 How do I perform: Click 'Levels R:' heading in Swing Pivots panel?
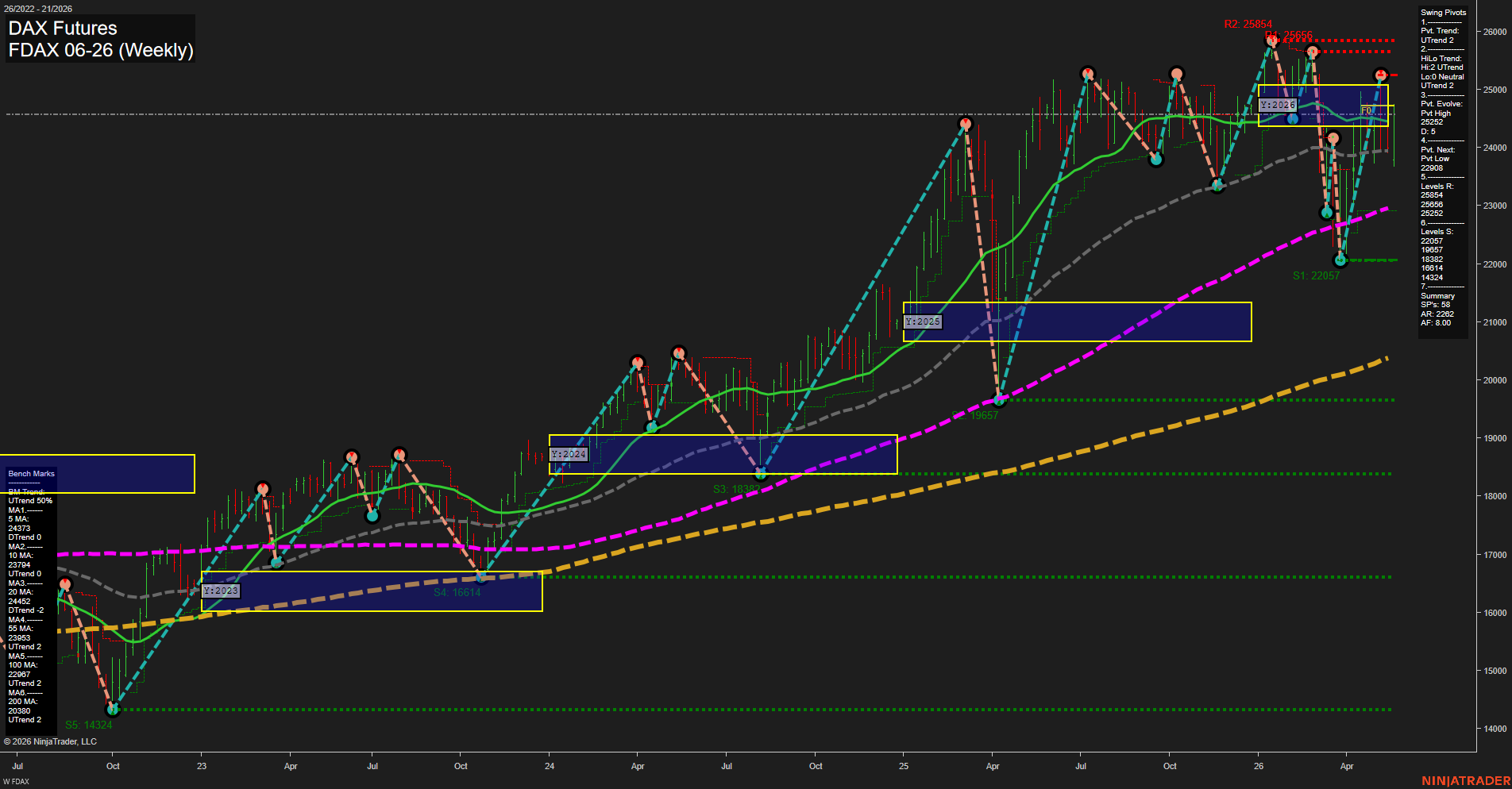[1437, 187]
